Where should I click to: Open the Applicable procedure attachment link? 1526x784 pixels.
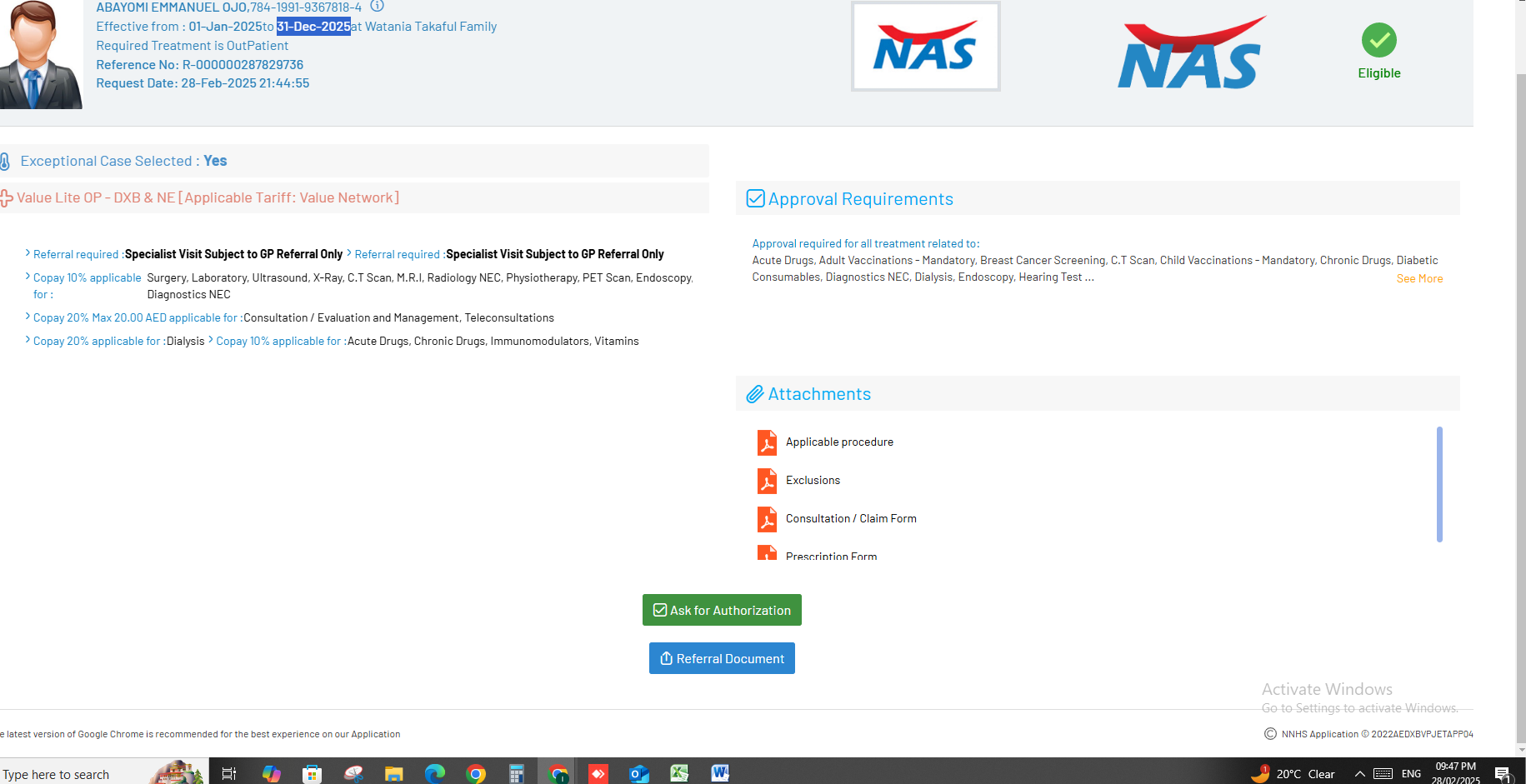click(839, 442)
